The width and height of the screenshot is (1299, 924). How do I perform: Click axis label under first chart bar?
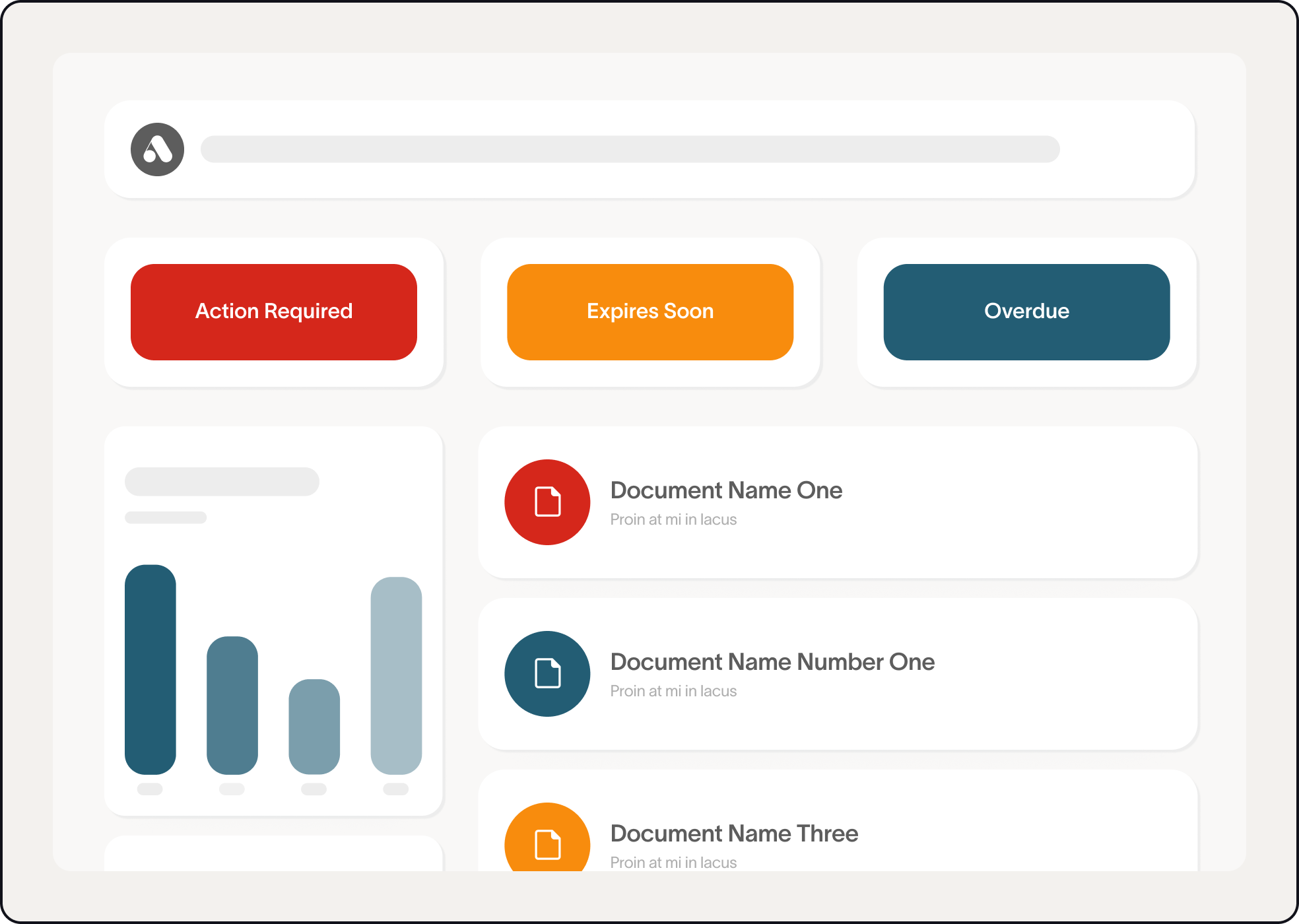[x=150, y=789]
